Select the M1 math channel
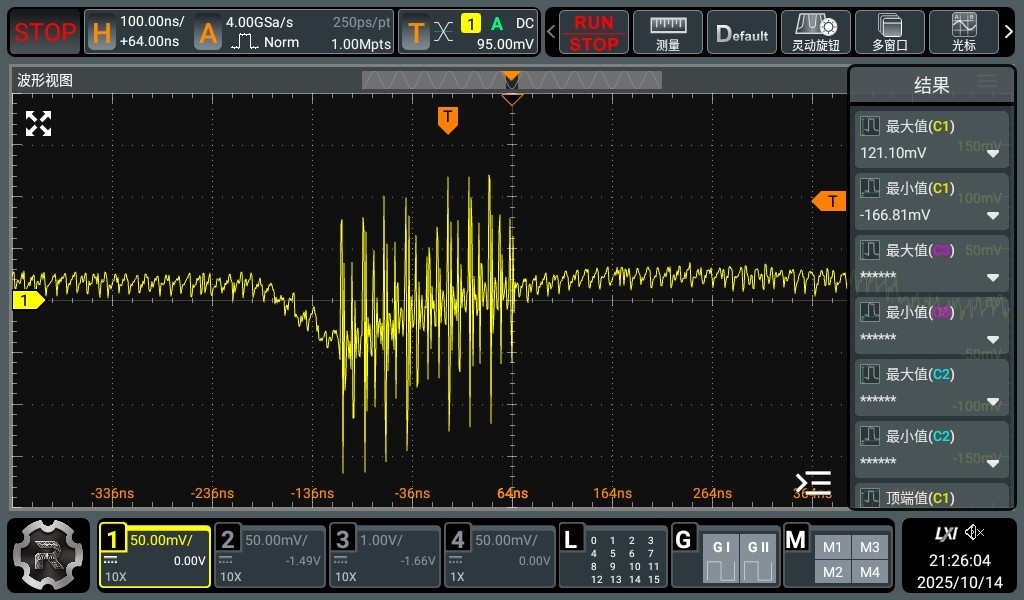 point(832,547)
